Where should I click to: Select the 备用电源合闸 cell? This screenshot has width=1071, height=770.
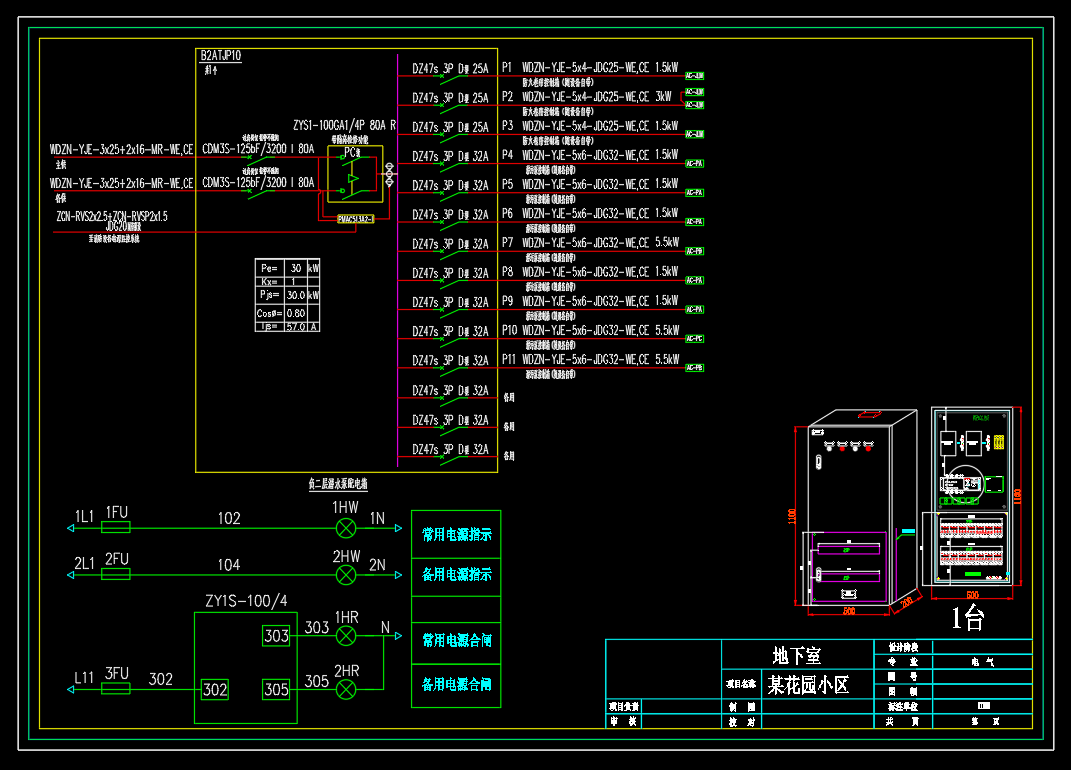(456, 685)
